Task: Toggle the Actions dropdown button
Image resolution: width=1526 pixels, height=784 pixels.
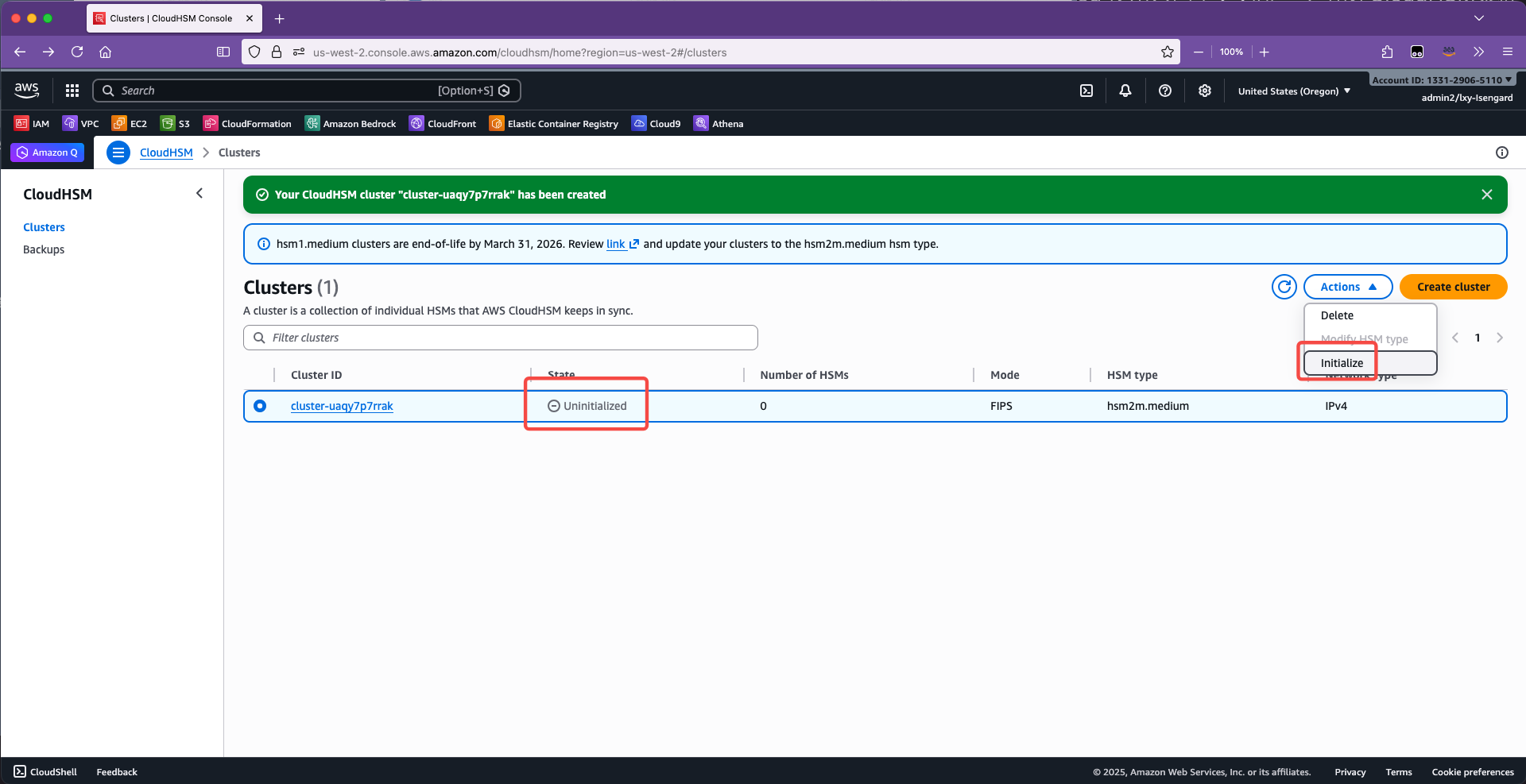Action: 1347,287
